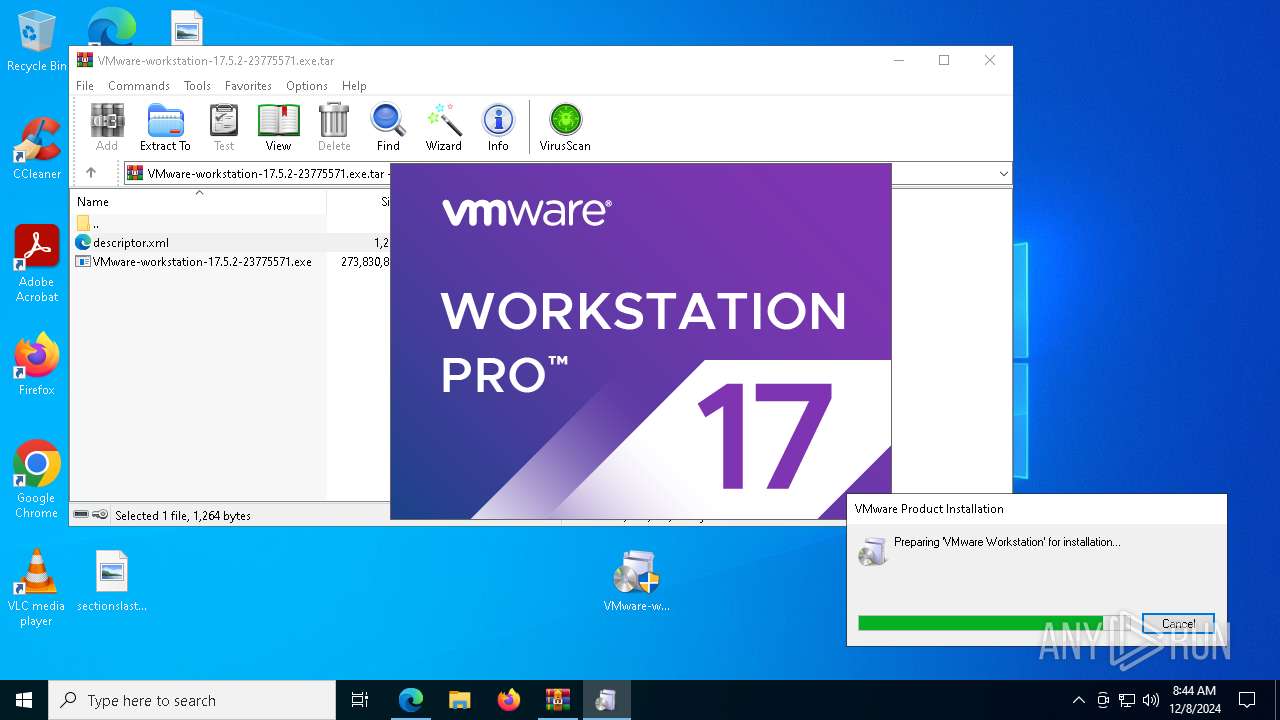Select the parent folder '..' row
The height and width of the screenshot is (720, 1280).
pyautogui.click(x=198, y=223)
